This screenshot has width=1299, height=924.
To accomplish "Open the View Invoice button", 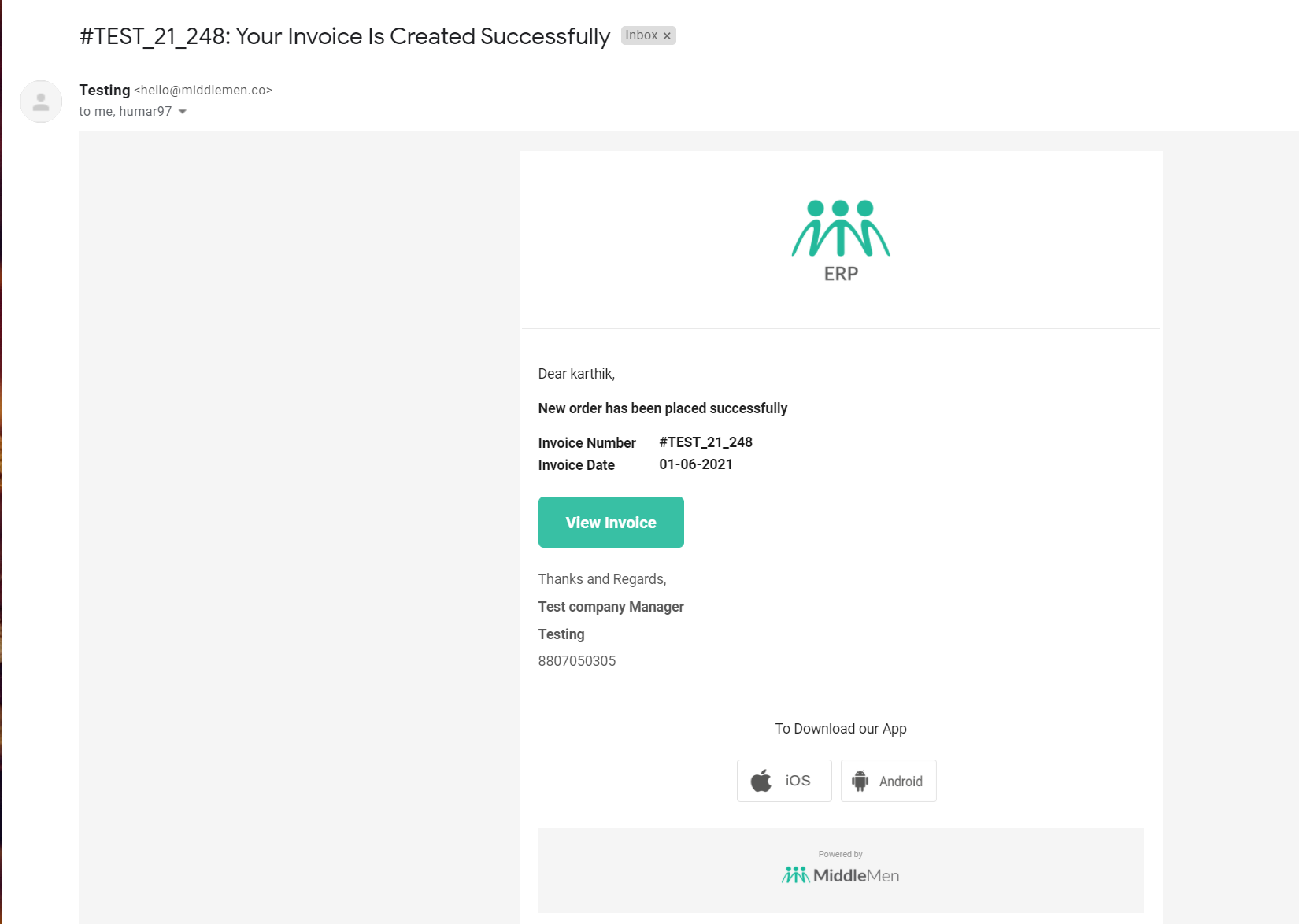I will pos(611,522).
